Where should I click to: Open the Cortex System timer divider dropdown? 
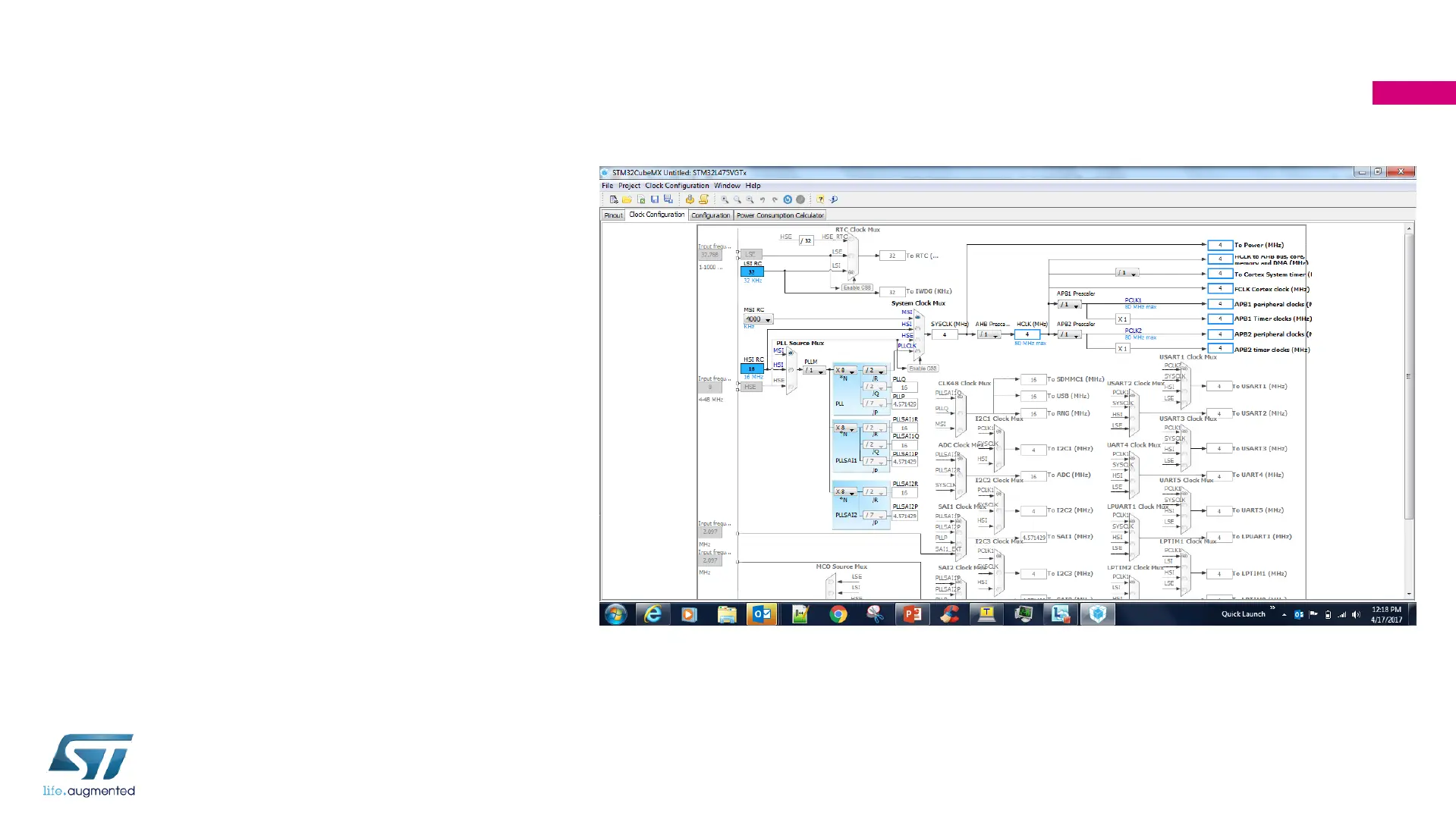[x=1127, y=273]
